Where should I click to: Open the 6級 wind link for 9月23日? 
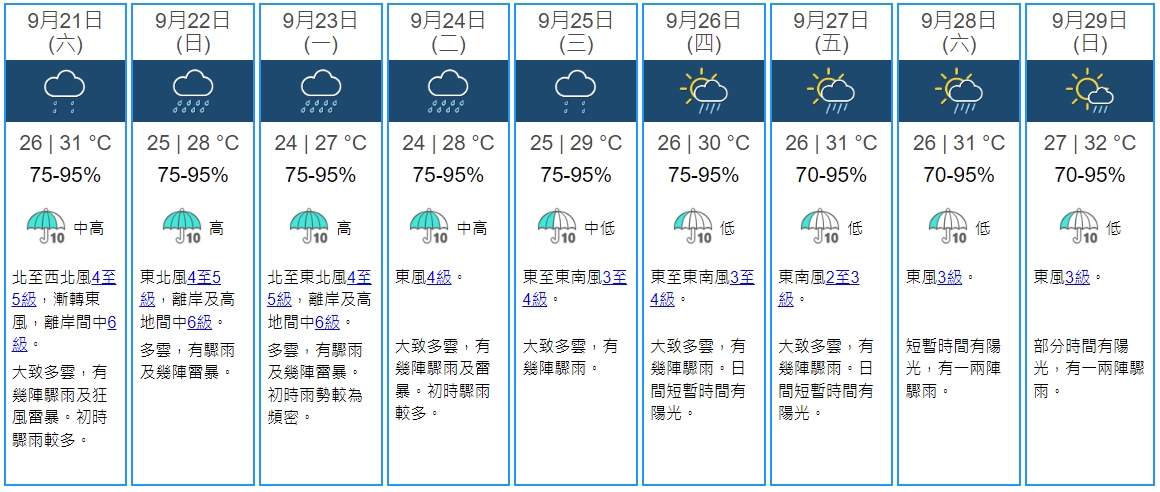tap(326, 322)
